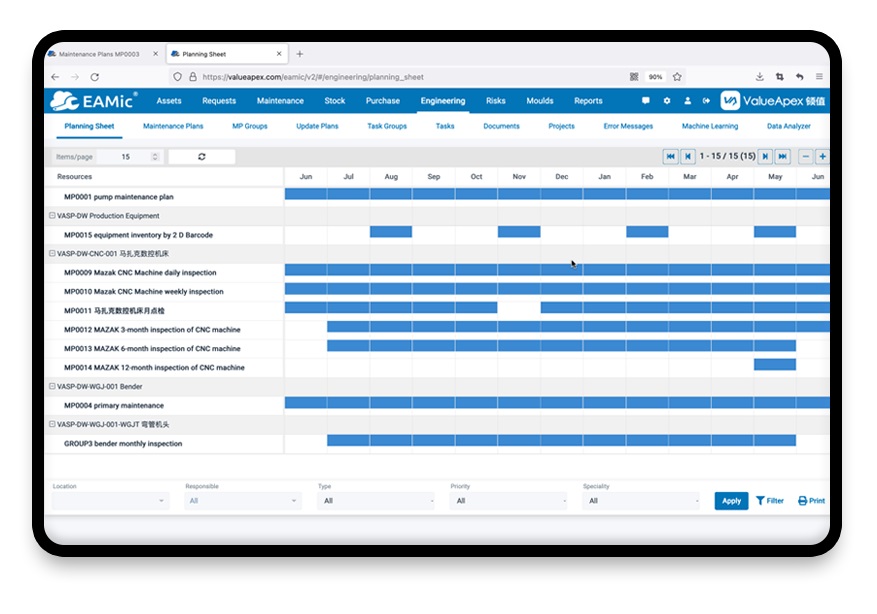Select the MP0014 12-month inspection bar in May
The height and width of the screenshot is (614, 877).
(775, 366)
